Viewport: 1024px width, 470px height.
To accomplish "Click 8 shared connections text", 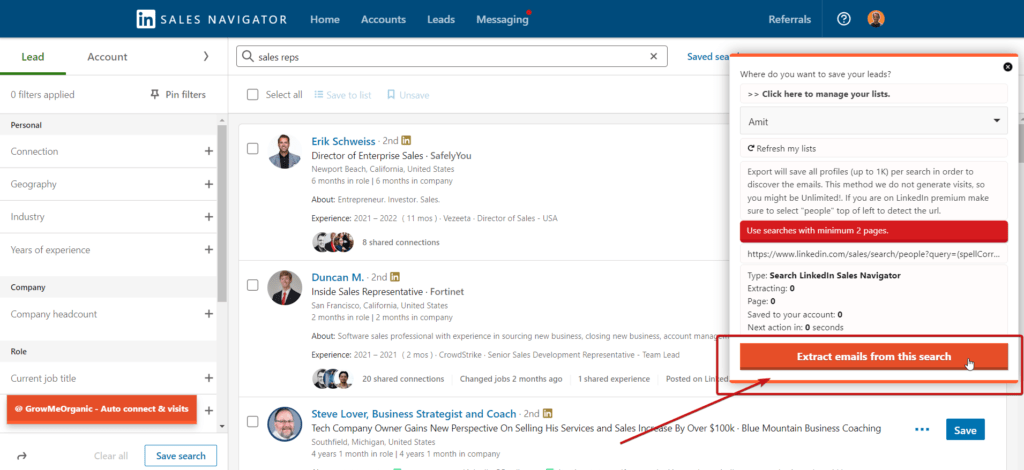I will (401, 242).
